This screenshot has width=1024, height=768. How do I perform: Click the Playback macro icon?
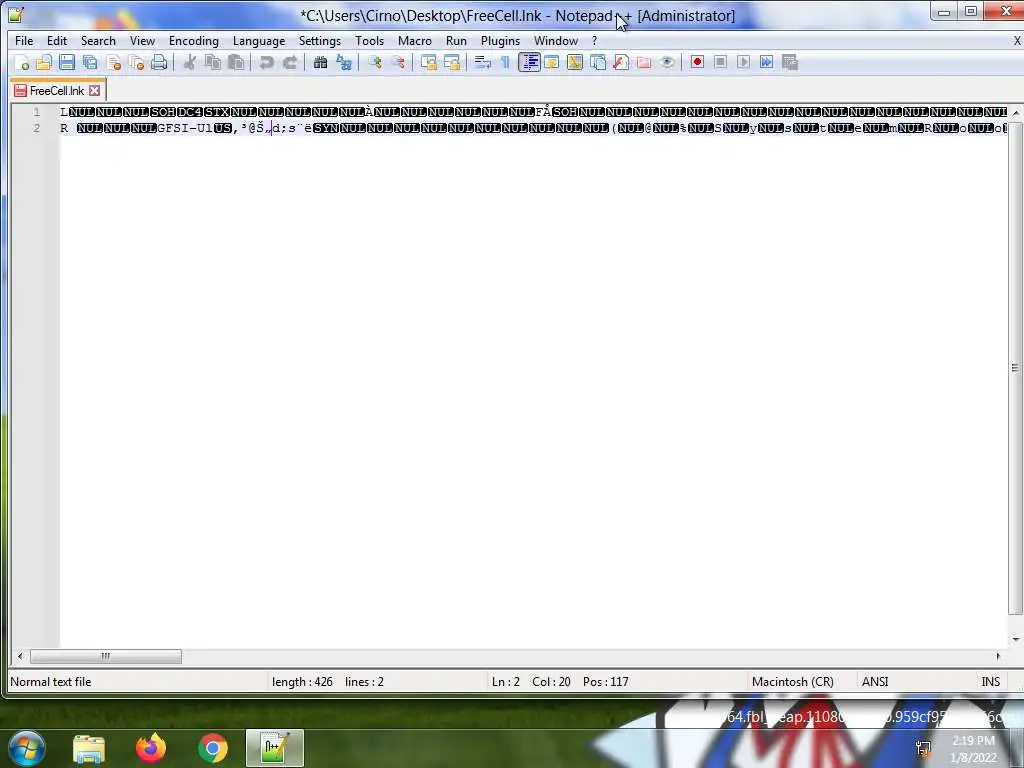[x=743, y=63]
